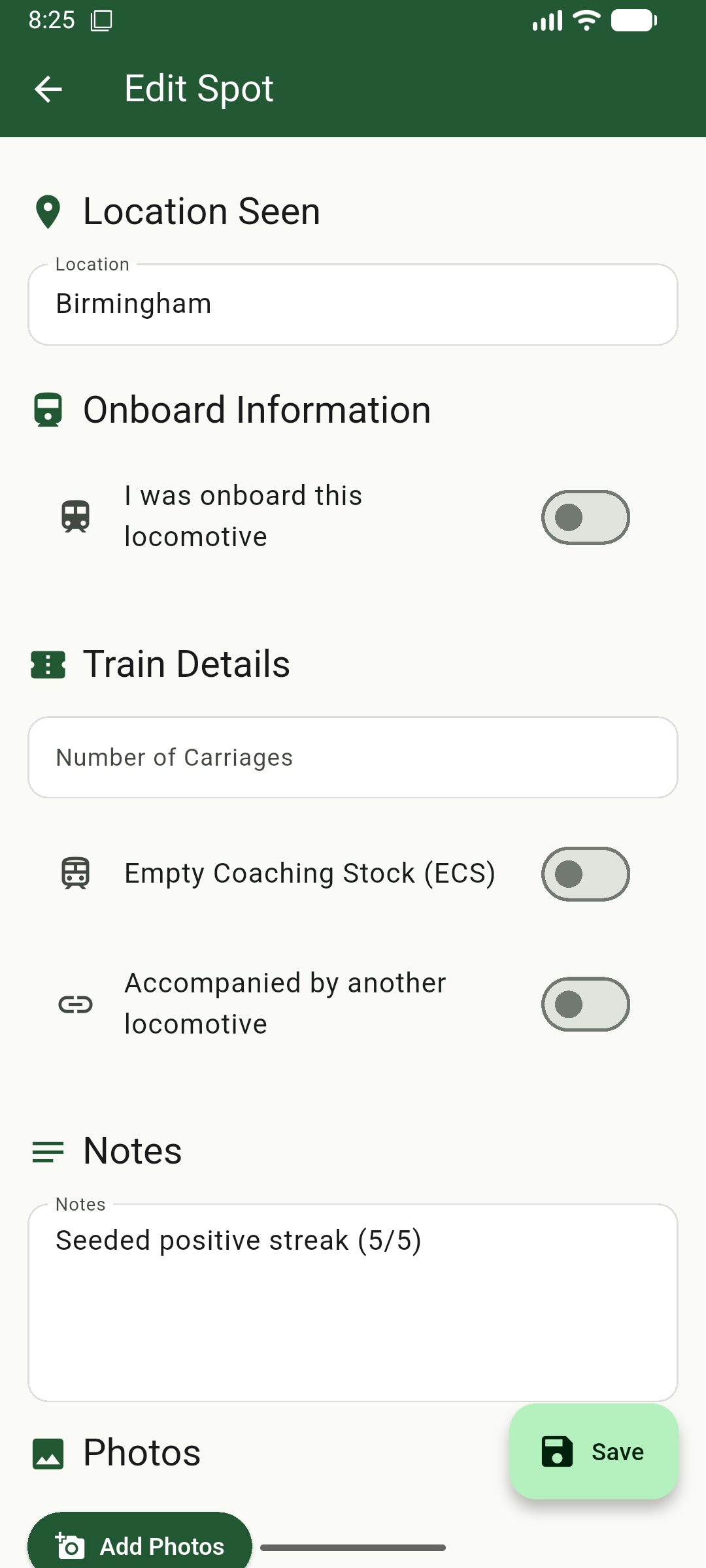The width and height of the screenshot is (706, 1568).
Task: Toggle Empty Coaching Stock (ECS) switch
Action: pyautogui.click(x=585, y=874)
